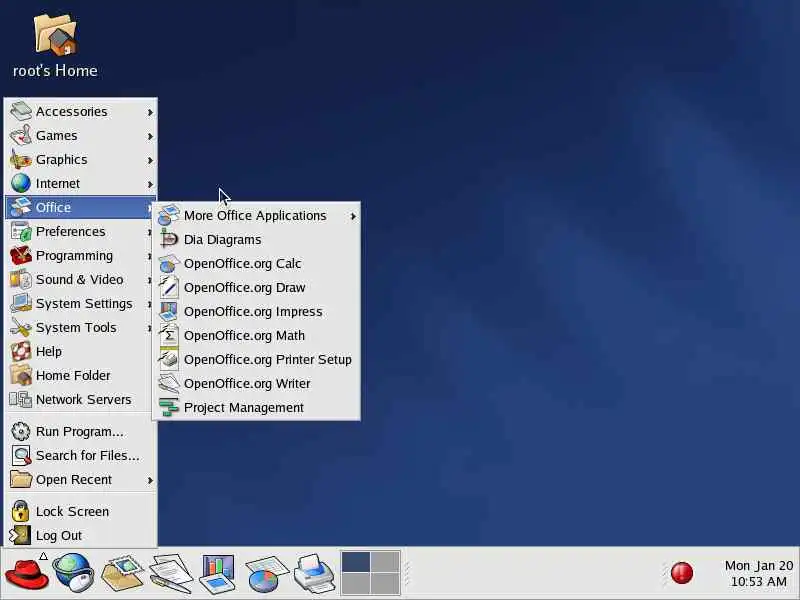Open Home Folder from the main menu

click(81, 375)
